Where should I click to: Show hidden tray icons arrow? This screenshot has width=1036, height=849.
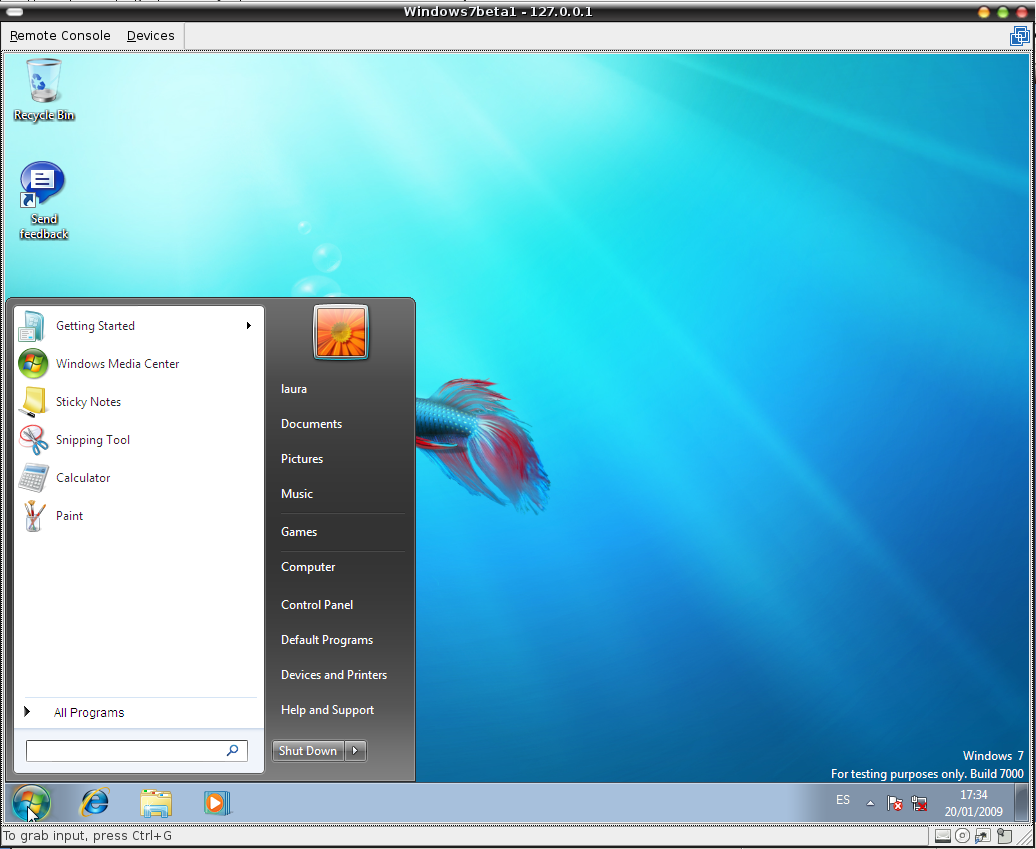coord(870,803)
